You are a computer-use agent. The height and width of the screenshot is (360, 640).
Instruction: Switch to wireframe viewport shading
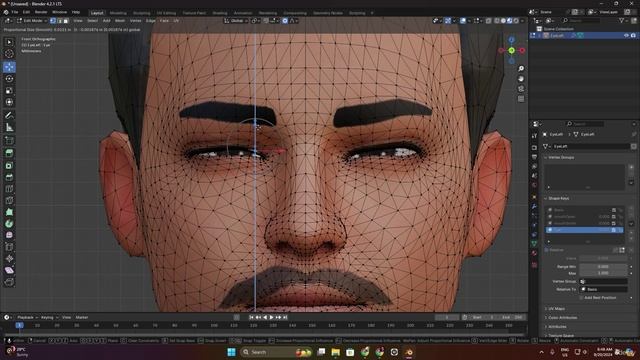click(497, 20)
